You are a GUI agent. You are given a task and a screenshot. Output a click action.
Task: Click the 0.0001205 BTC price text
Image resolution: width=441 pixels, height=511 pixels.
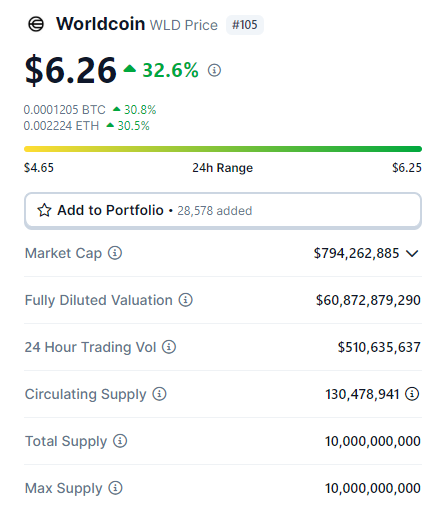pos(65,110)
